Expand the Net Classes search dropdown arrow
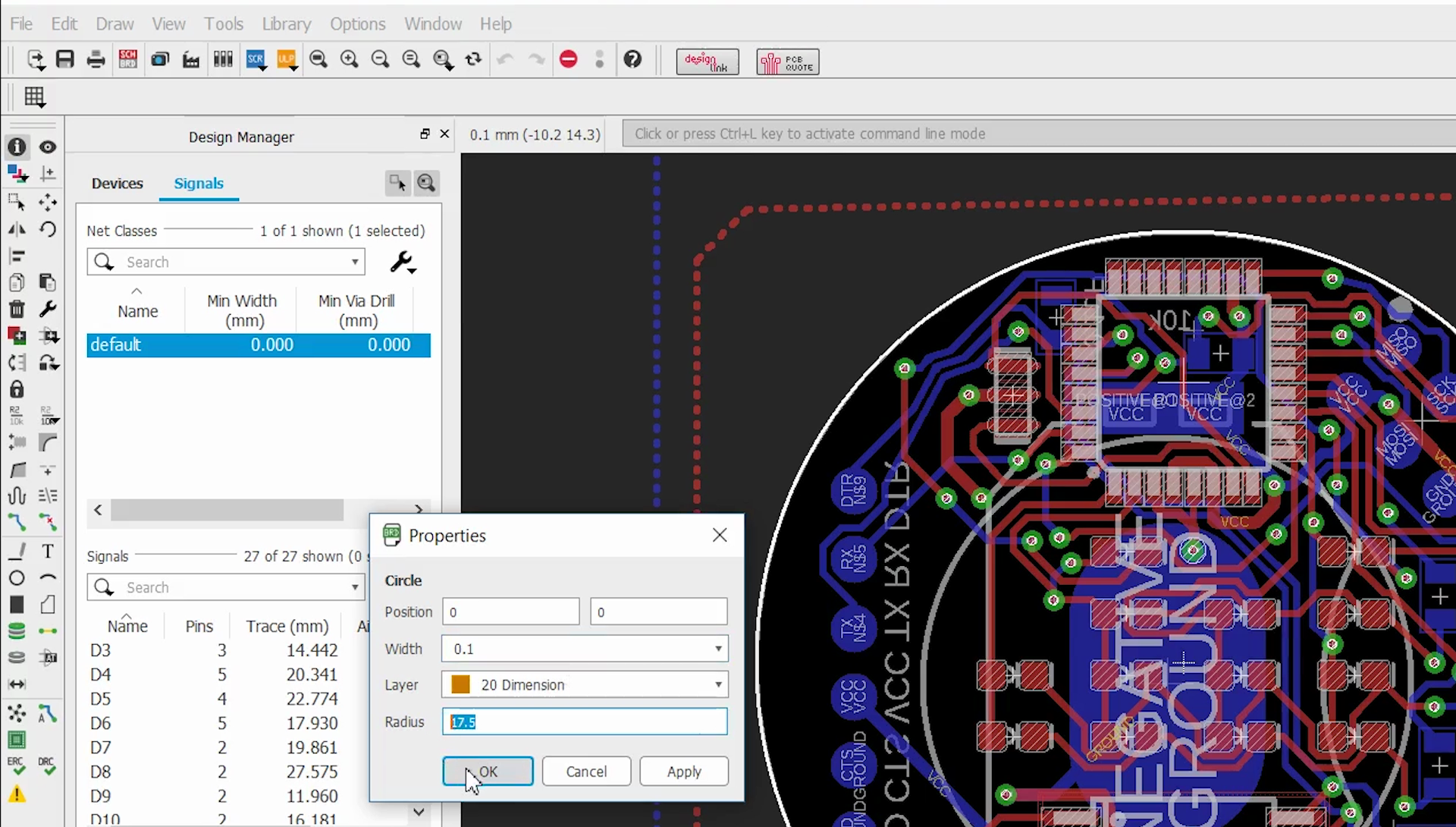The width and height of the screenshot is (1456, 827). pos(355,263)
